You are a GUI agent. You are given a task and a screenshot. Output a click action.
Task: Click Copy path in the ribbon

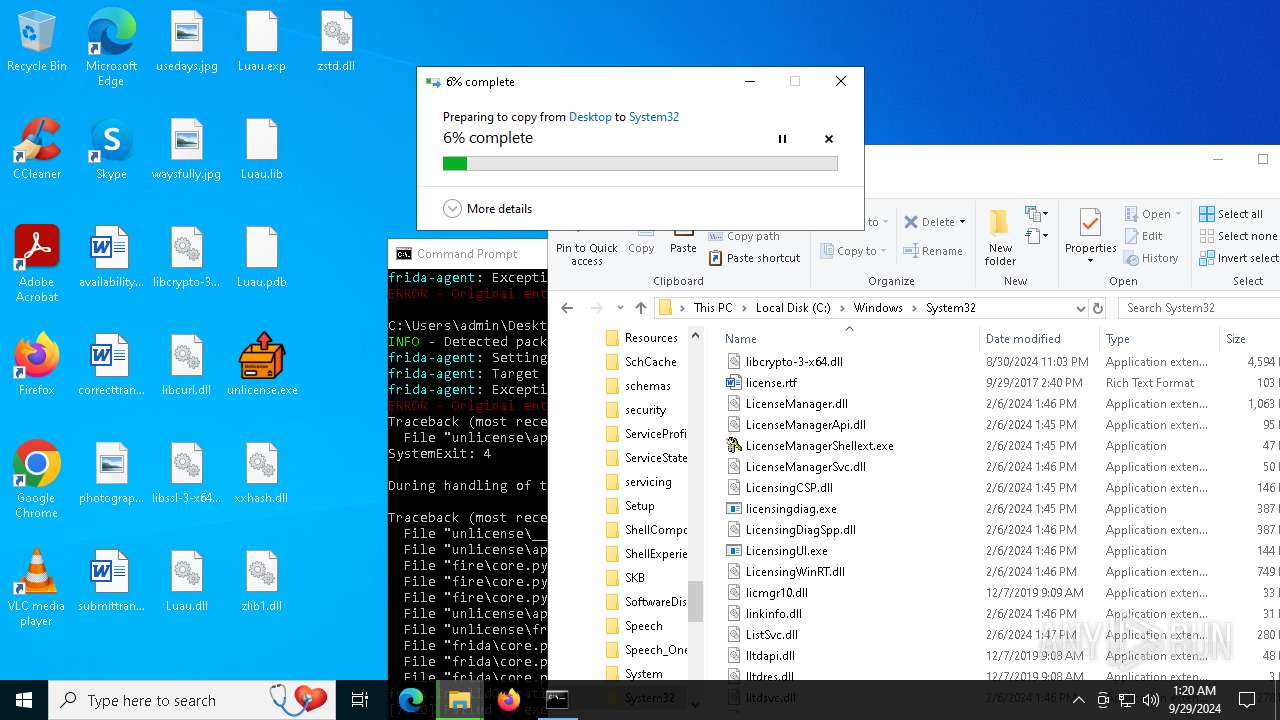click(745, 236)
